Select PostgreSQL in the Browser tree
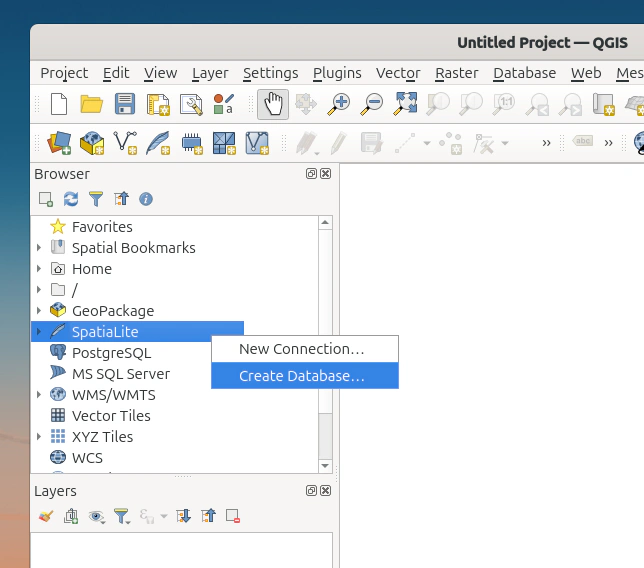The image size is (644, 568). 111,353
